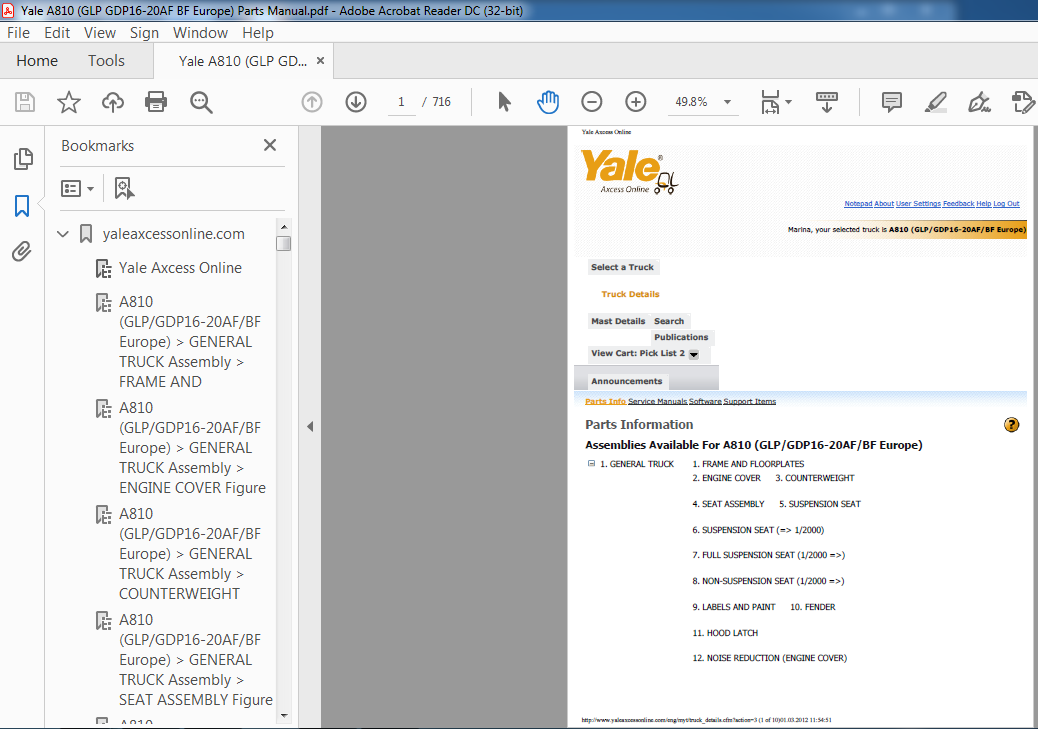
Task: Open the Service Manuals link
Action: click(x=657, y=401)
